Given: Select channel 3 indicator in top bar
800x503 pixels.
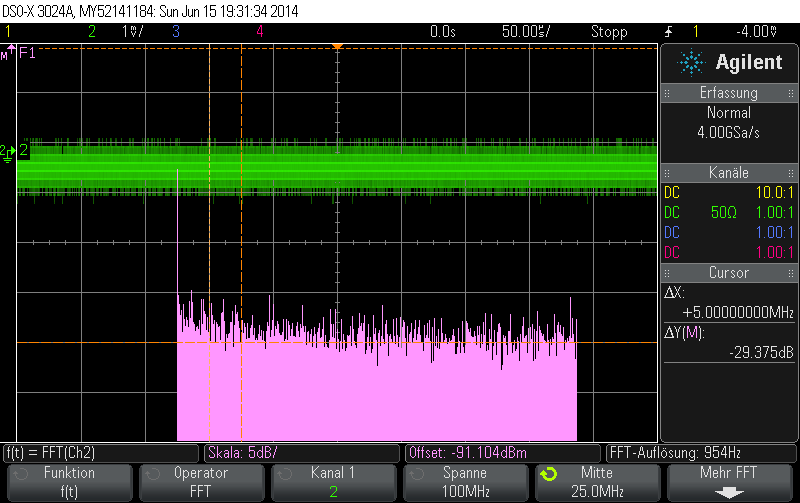Looking at the screenshot, I should [176, 32].
